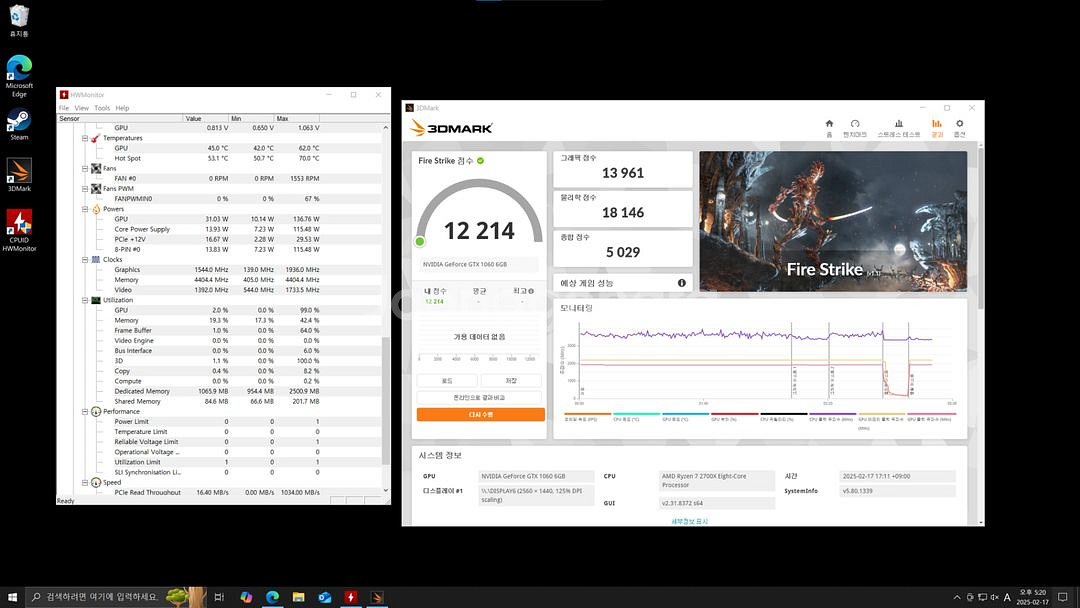Open the Steam desktop shortcut
The height and width of the screenshot is (608, 1080).
19,125
